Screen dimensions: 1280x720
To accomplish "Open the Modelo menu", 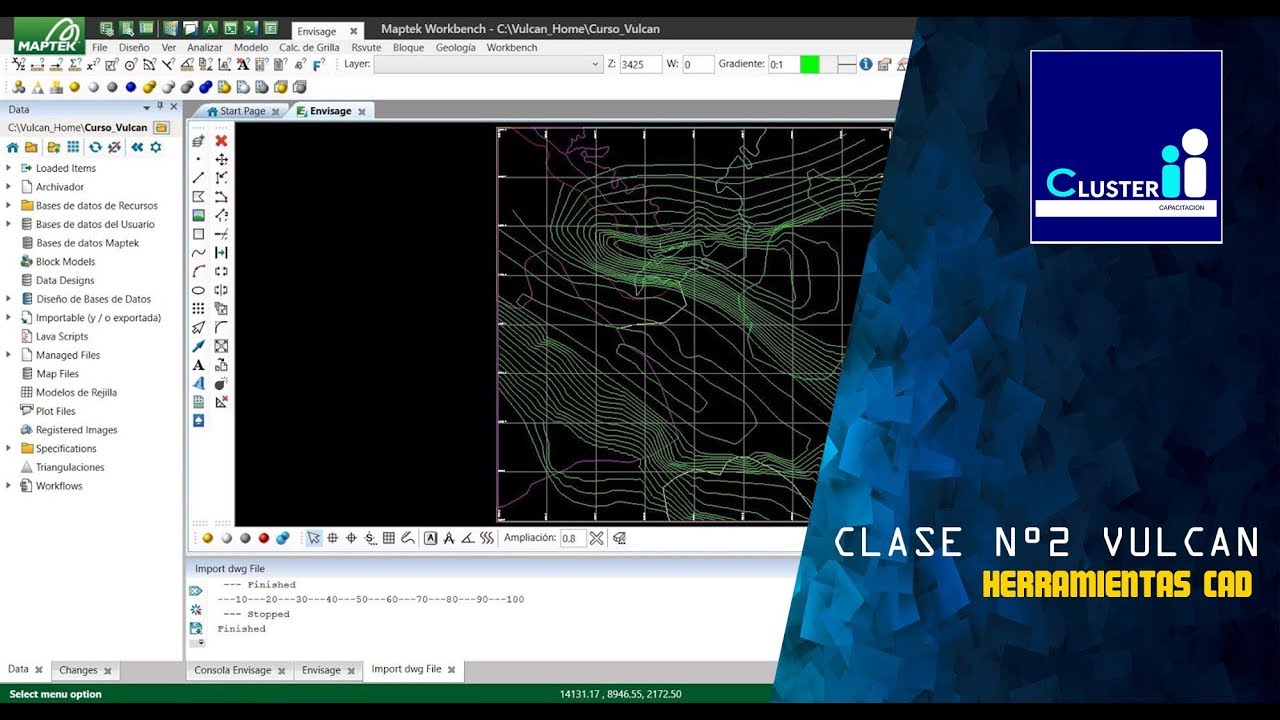I will (x=251, y=47).
